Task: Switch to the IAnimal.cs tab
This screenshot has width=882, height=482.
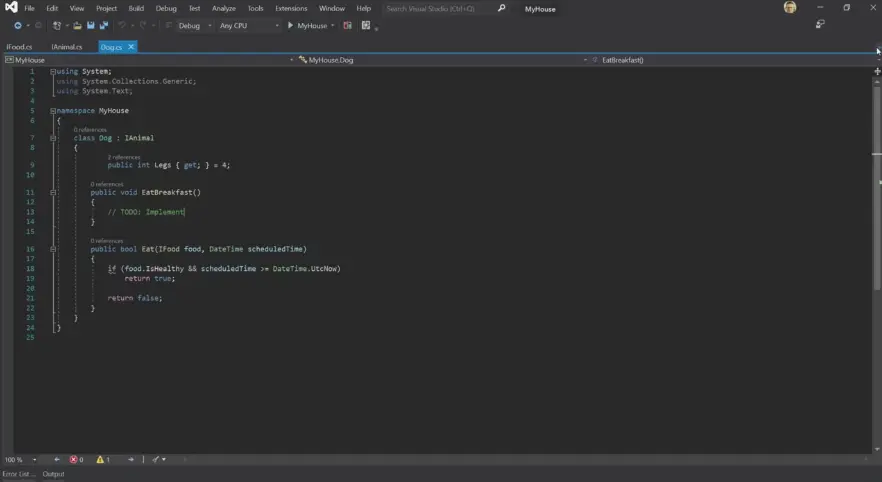Action: 67,47
